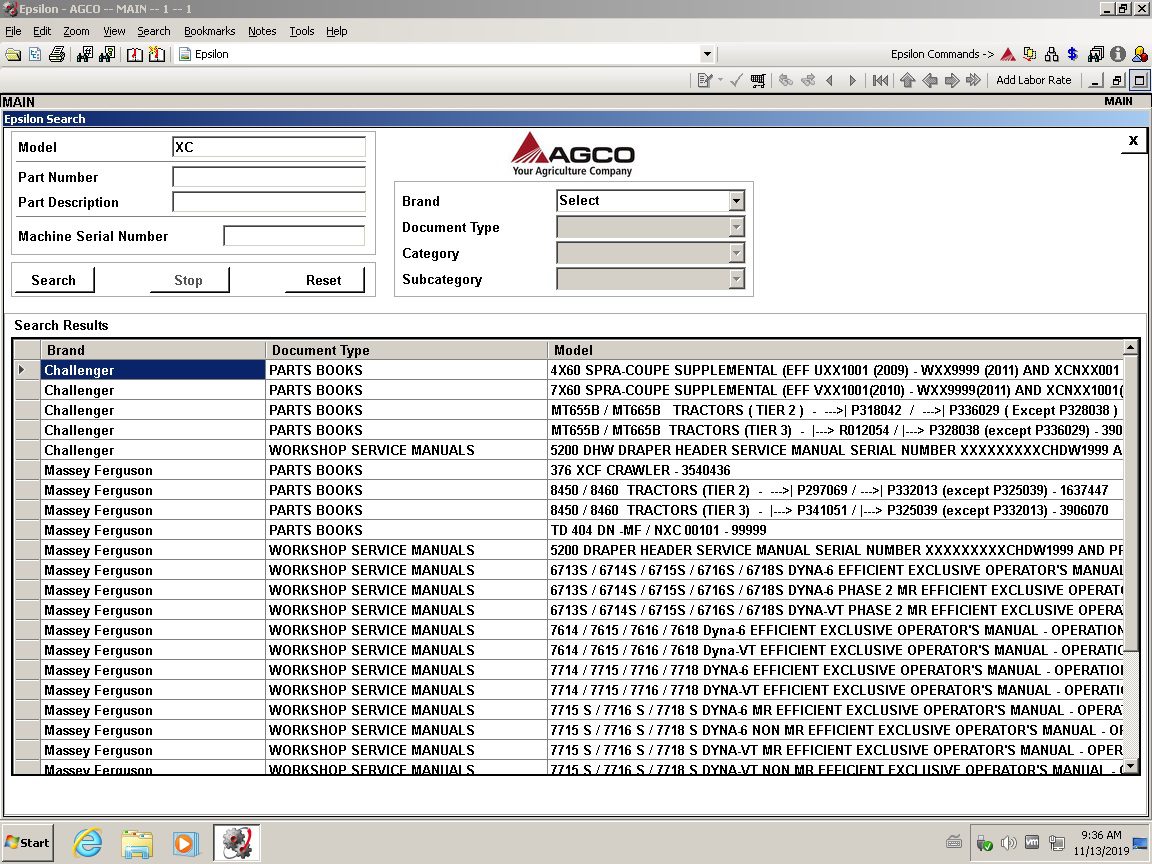1152x864 pixels.
Task: Click the Document Type column header
Action: 406,350
